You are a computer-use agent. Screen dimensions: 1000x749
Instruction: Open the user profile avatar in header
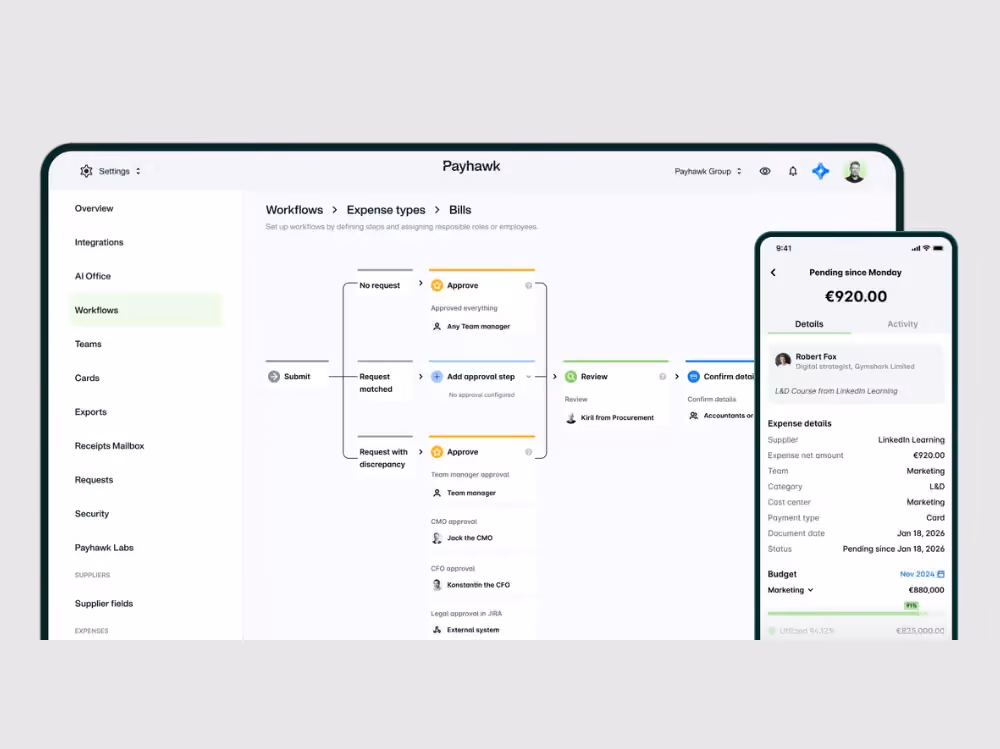[x=855, y=171]
